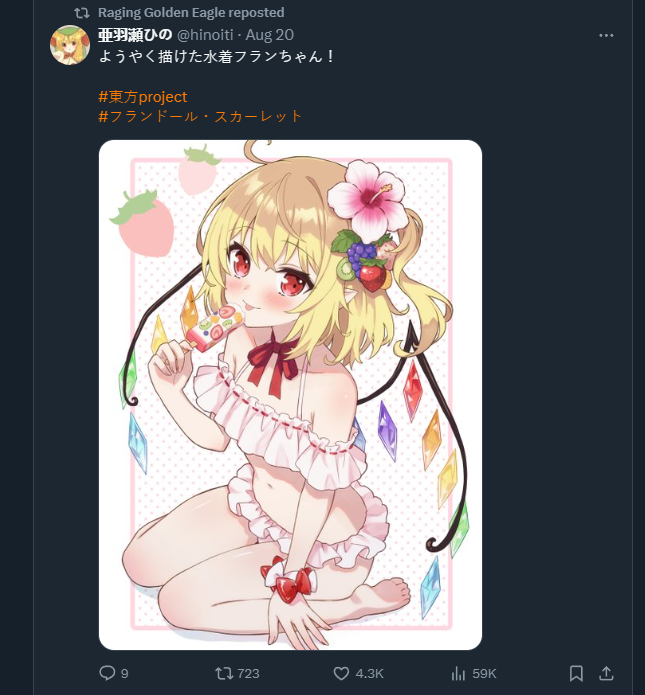
Task: Click the 59K views count
Action: tap(484, 673)
